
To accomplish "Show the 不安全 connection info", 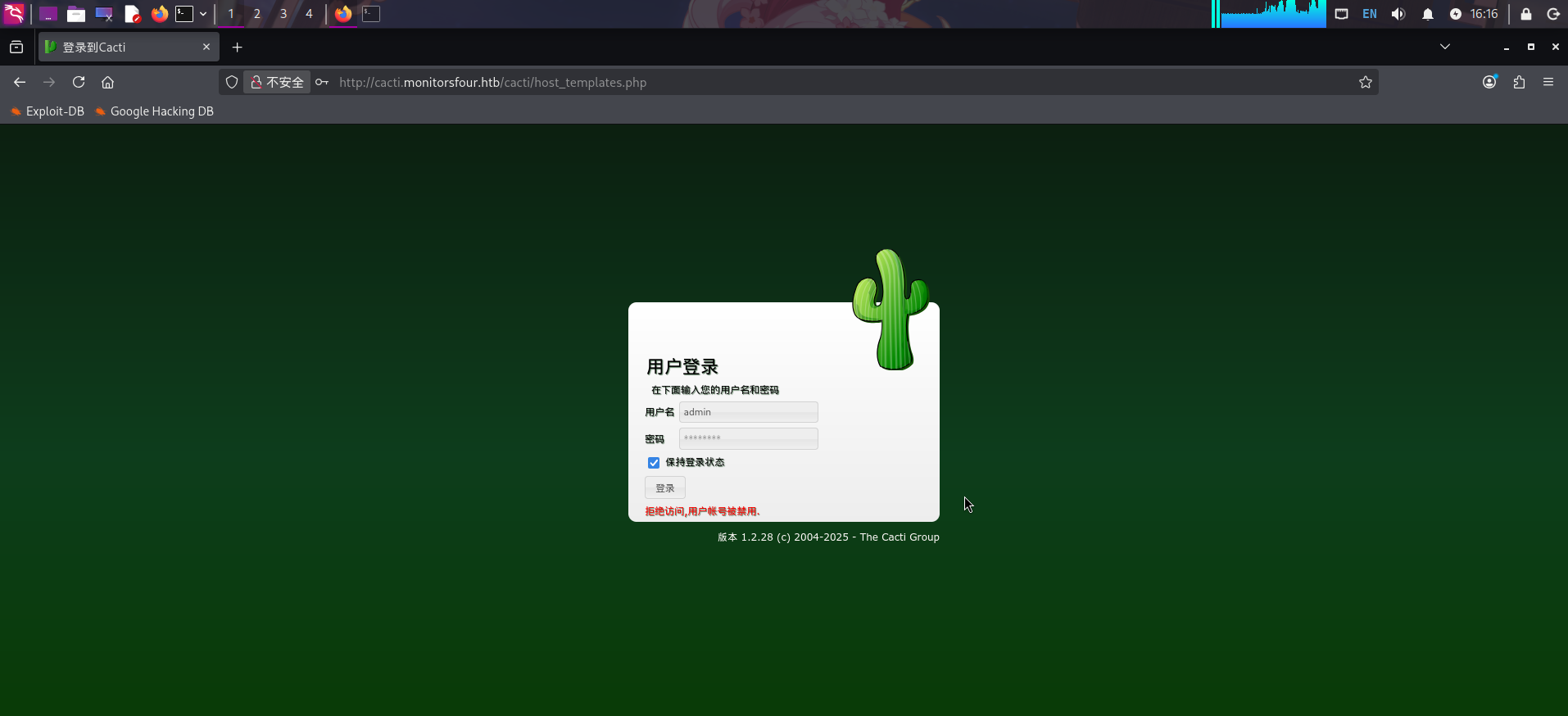I will 277,82.
